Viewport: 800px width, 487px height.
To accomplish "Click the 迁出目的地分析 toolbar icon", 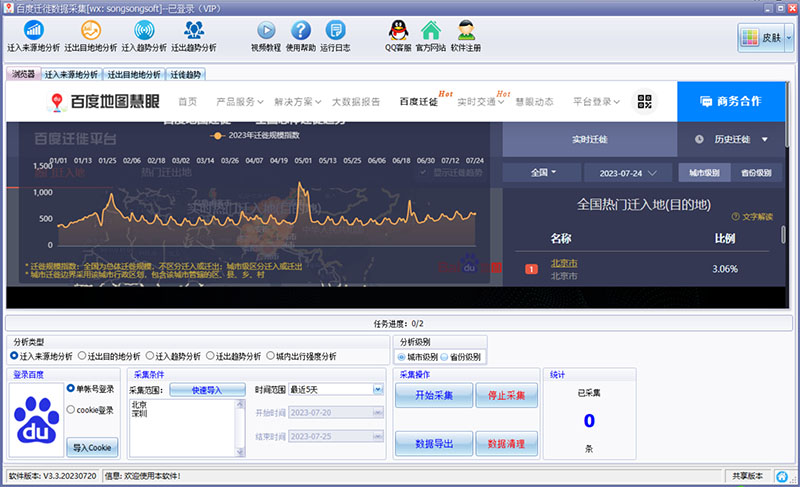I will [89, 31].
